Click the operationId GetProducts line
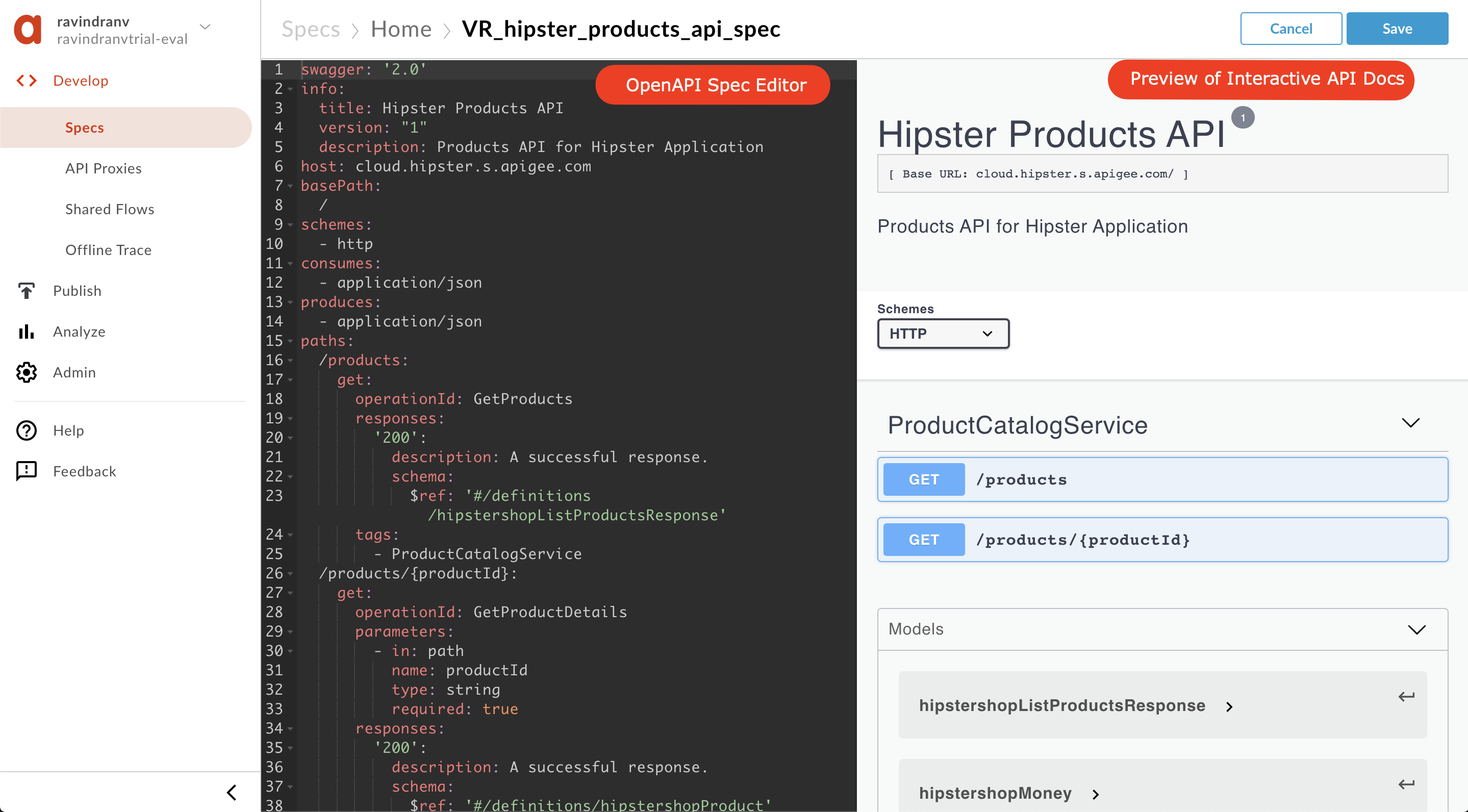The height and width of the screenshot is (812, 1468). 464,399
